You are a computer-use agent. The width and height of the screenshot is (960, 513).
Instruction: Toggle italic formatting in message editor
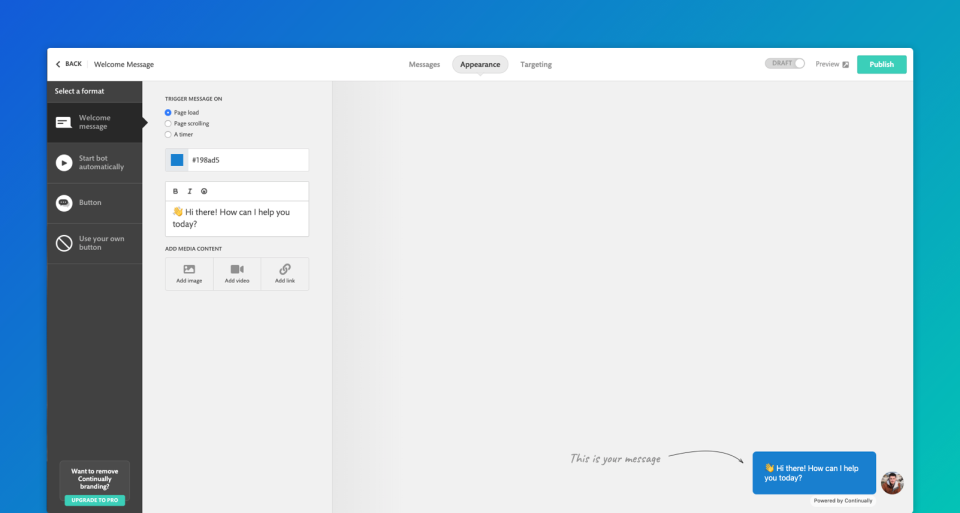tap(190, 192)
